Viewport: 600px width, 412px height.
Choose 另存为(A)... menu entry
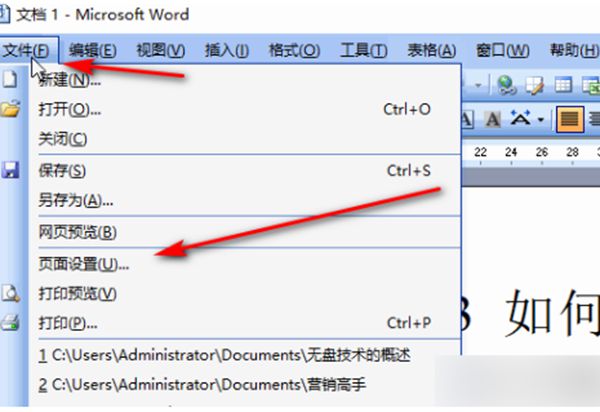click(x=245, y=200)
